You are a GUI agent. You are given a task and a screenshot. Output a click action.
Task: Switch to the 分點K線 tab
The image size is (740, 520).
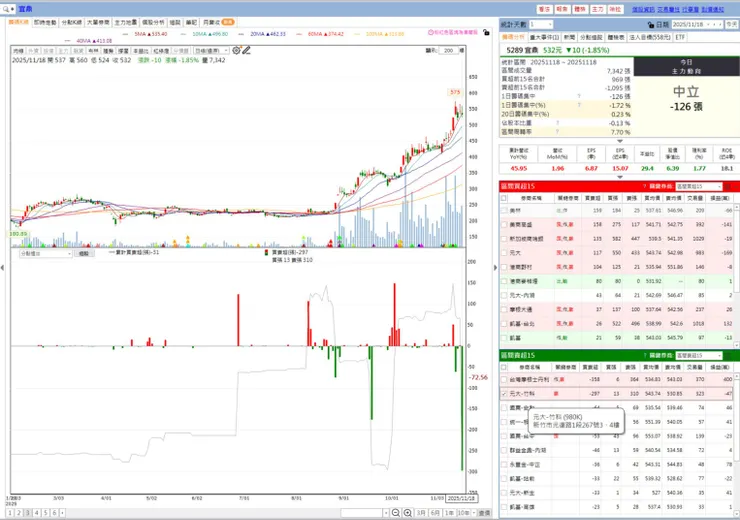72,22
